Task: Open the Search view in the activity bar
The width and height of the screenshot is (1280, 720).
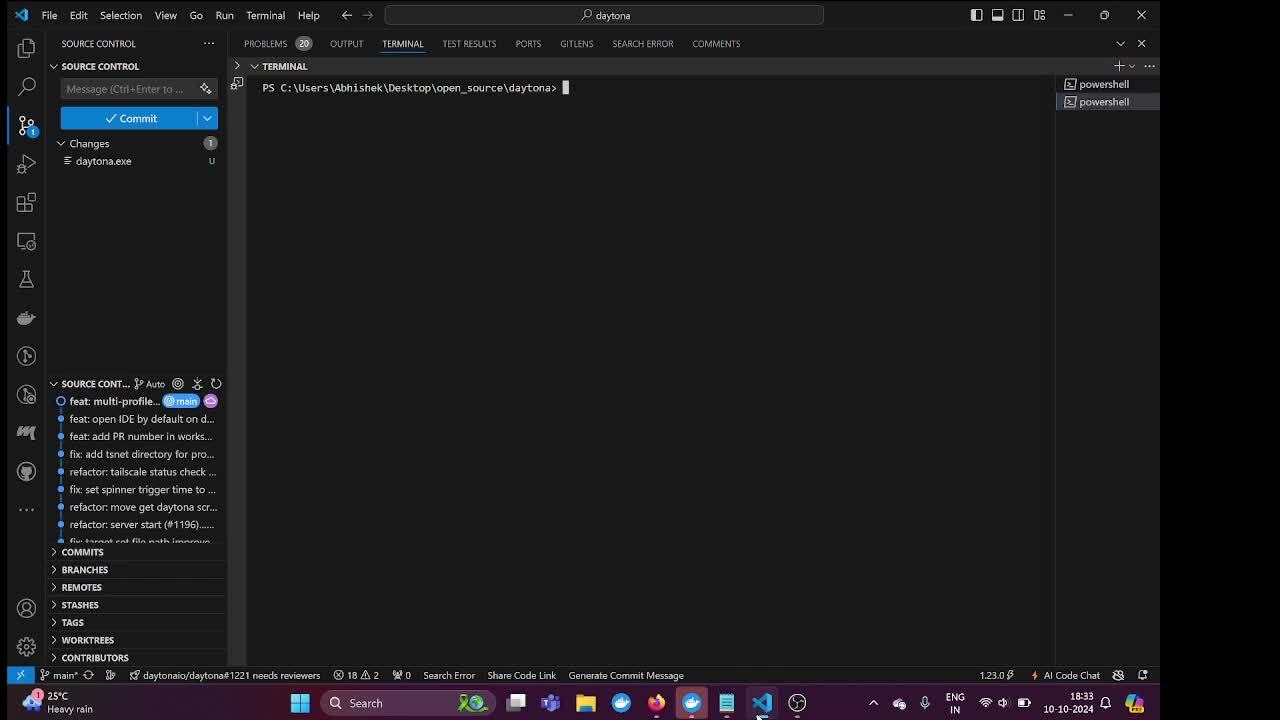Action: click(26, 86)
